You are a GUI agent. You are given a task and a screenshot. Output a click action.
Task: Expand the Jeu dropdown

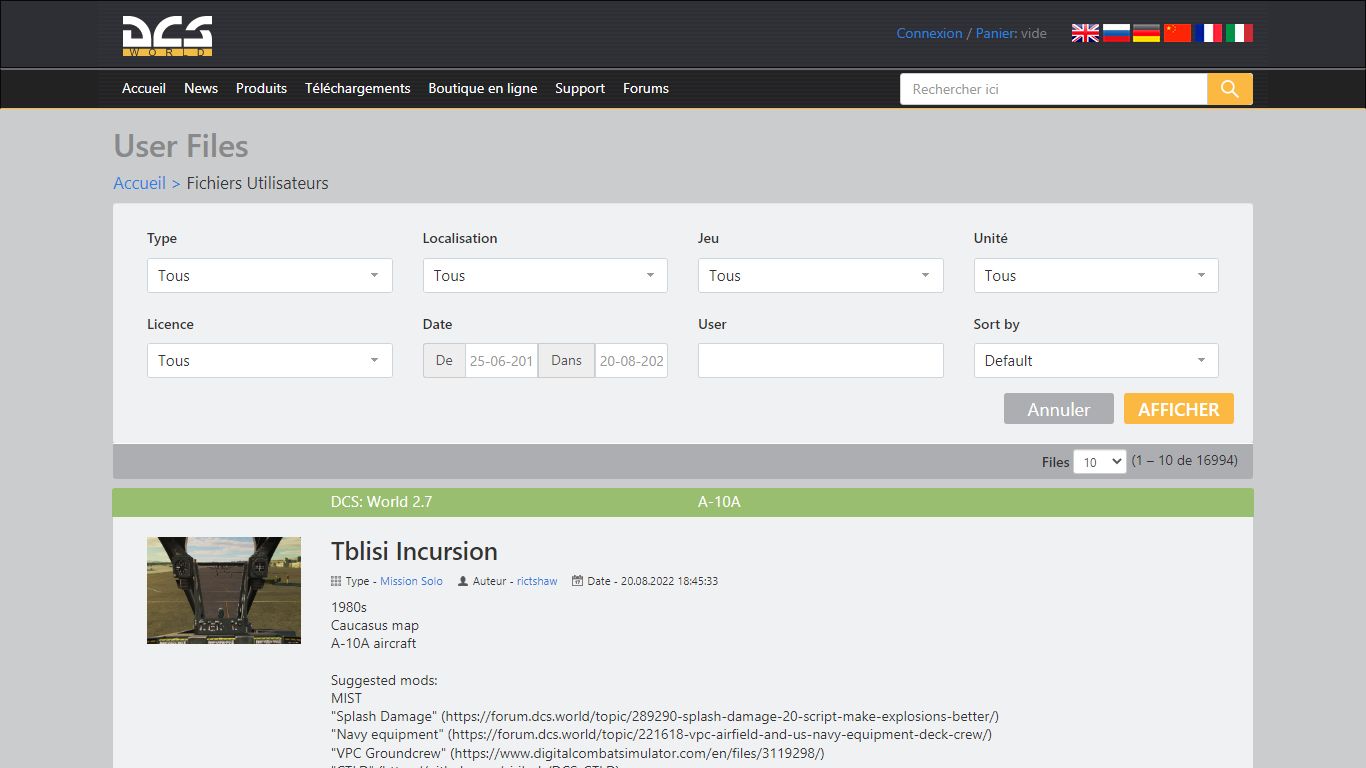tap(821, 275)
